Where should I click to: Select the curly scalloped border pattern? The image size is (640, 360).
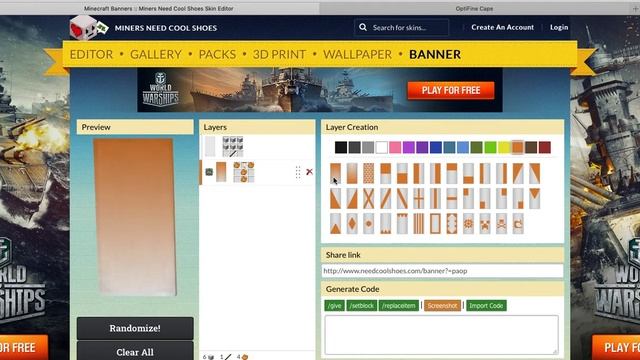pos(452,224)
